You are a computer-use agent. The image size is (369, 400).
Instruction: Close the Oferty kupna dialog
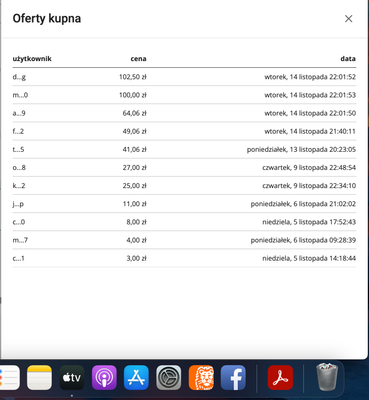[x=348, y=19]
